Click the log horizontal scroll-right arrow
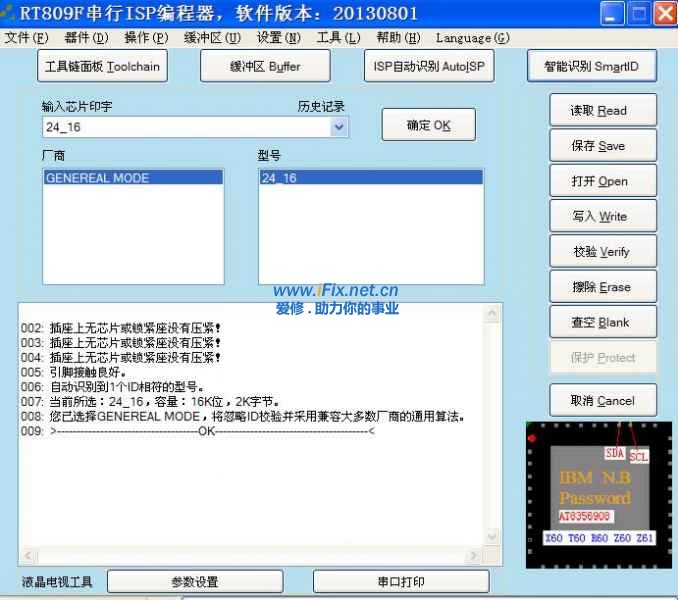Viewport: 678px width, 600px height. 474,555
